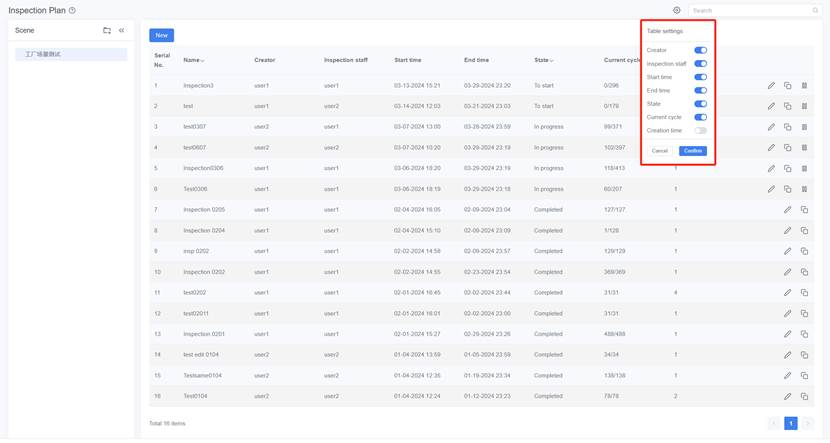Turn off the Current cycle toggle
This screenshot has height=443, width=830.
700,117
